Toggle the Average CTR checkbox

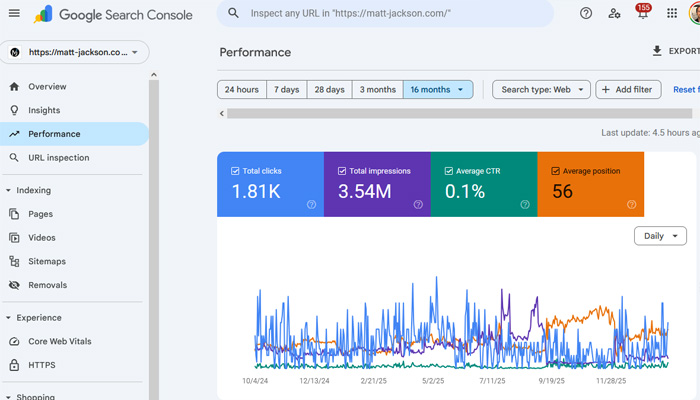pyautogui.click(x=449, y=171)
